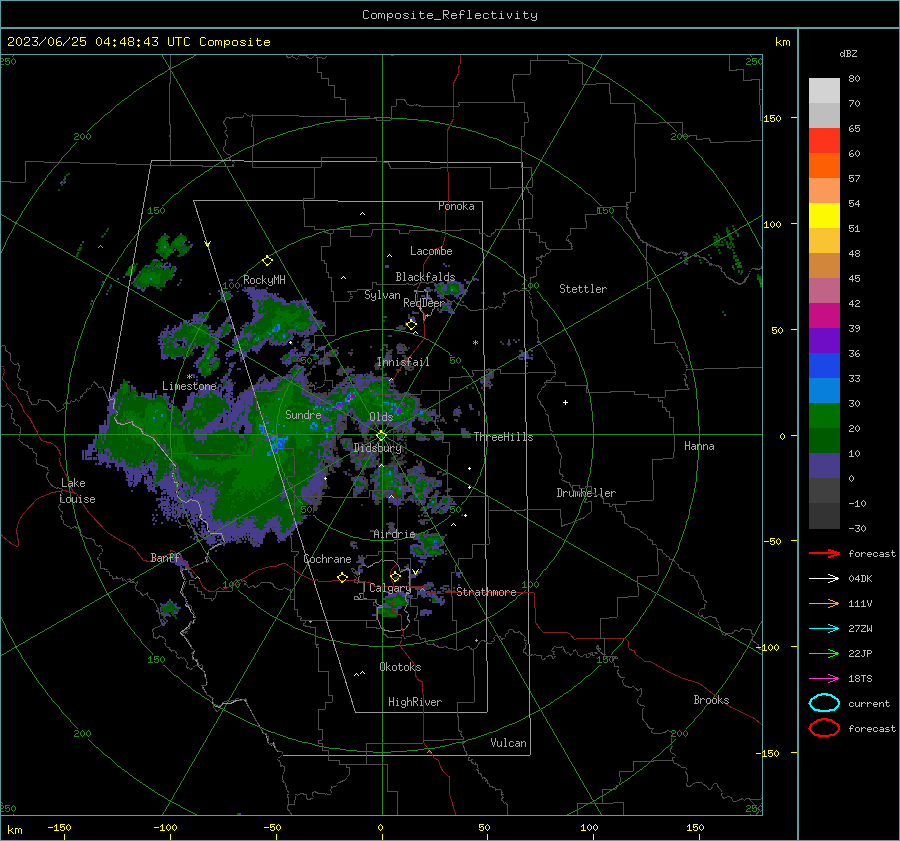
Task: Click the Lacombe city label
Action: (431, 251)
